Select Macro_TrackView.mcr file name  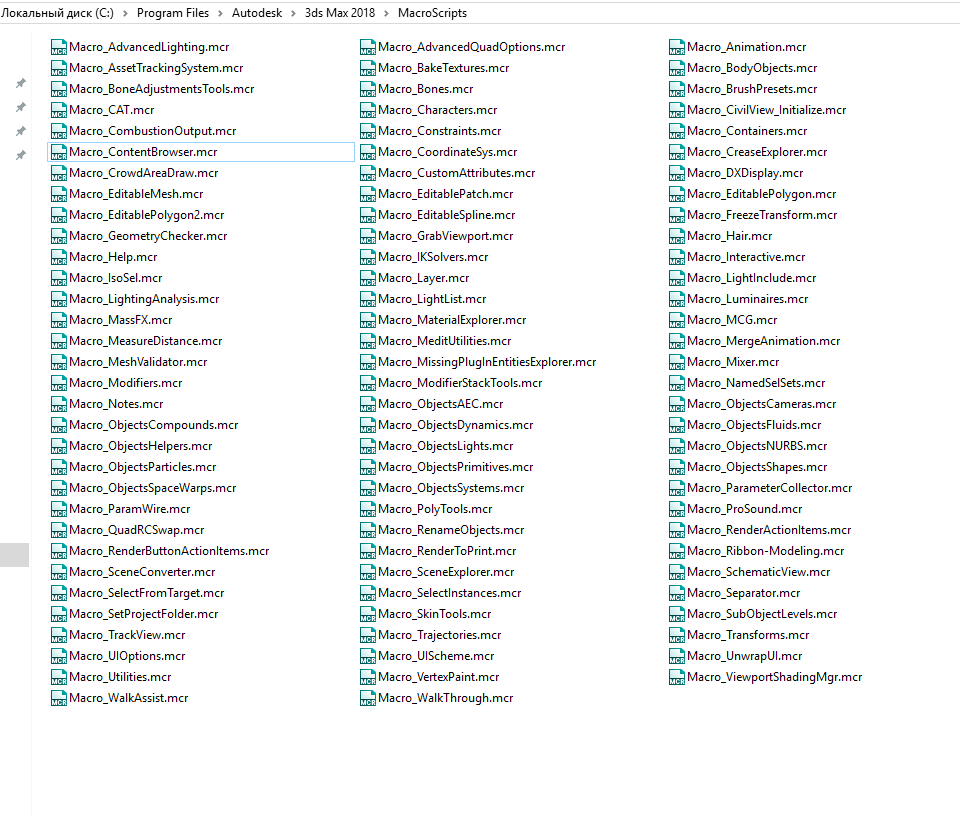[x=127, y=635]
